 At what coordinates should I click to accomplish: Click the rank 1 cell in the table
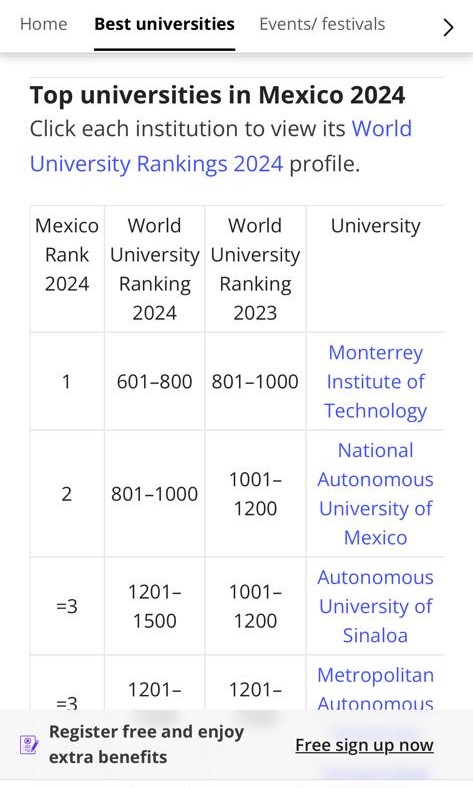(x=66, y=382)
